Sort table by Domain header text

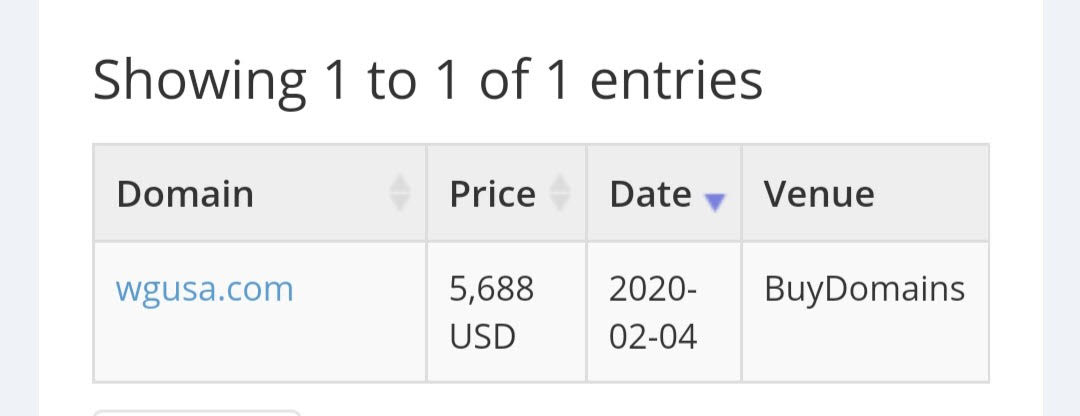click(185, 194)
